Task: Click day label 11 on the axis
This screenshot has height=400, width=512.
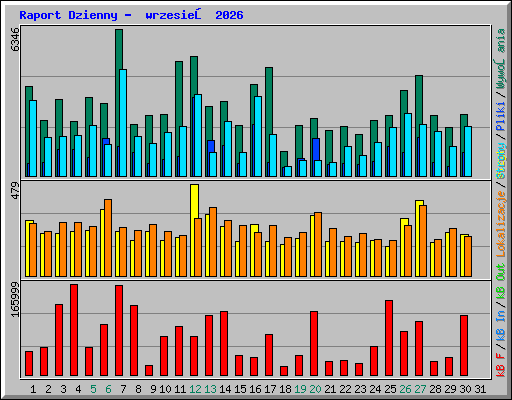Action: [180, 389]
